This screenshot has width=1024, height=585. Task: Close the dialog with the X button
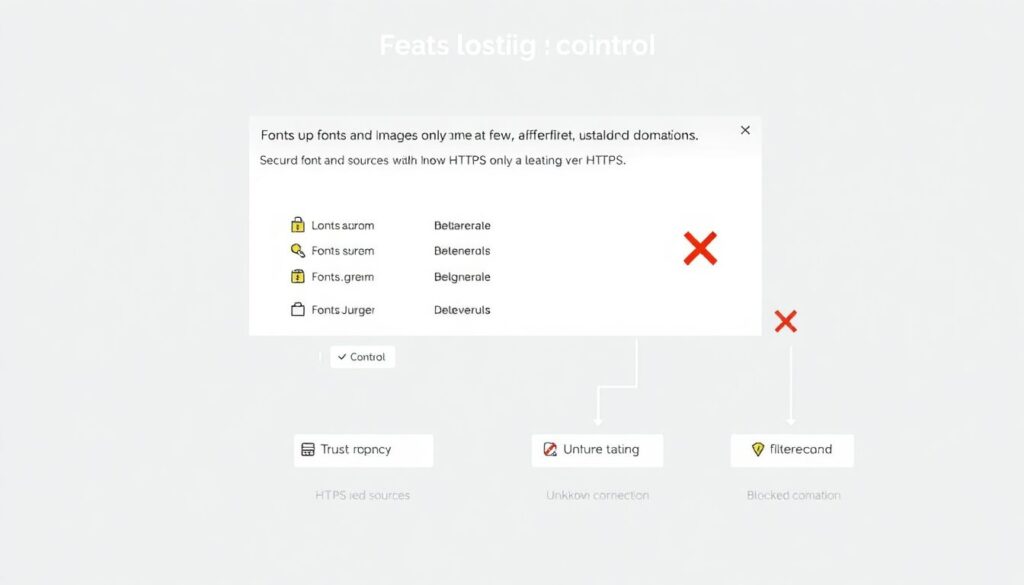745,130
